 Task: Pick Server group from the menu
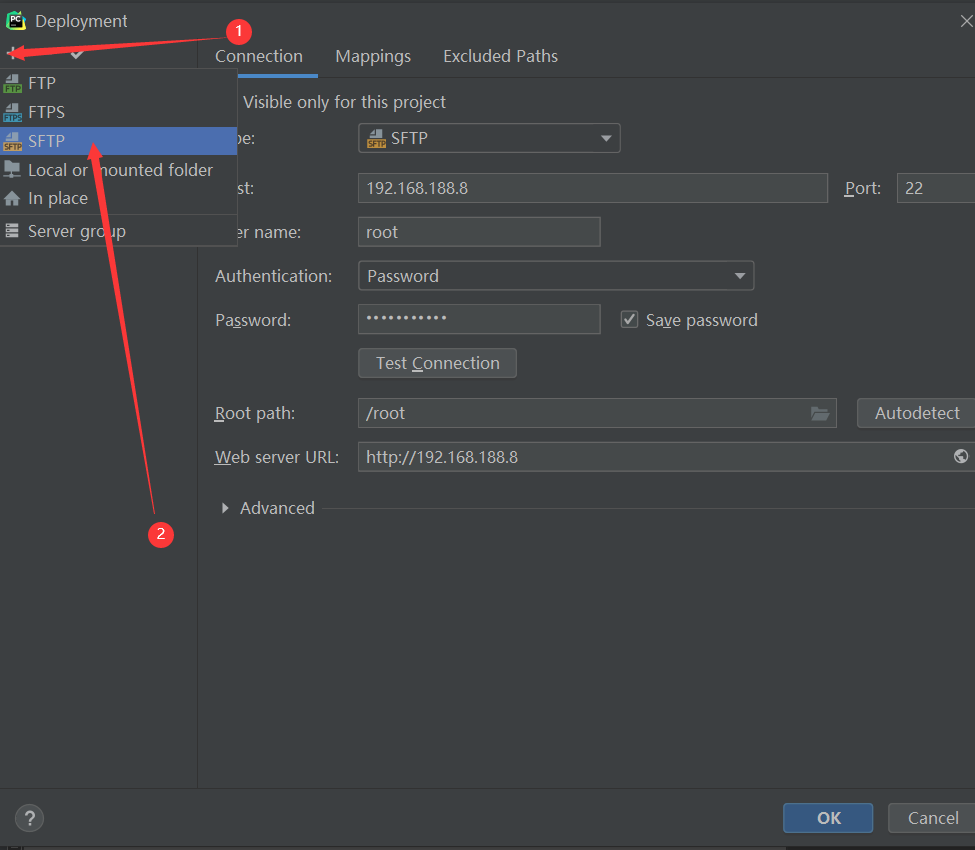(118, 231)
